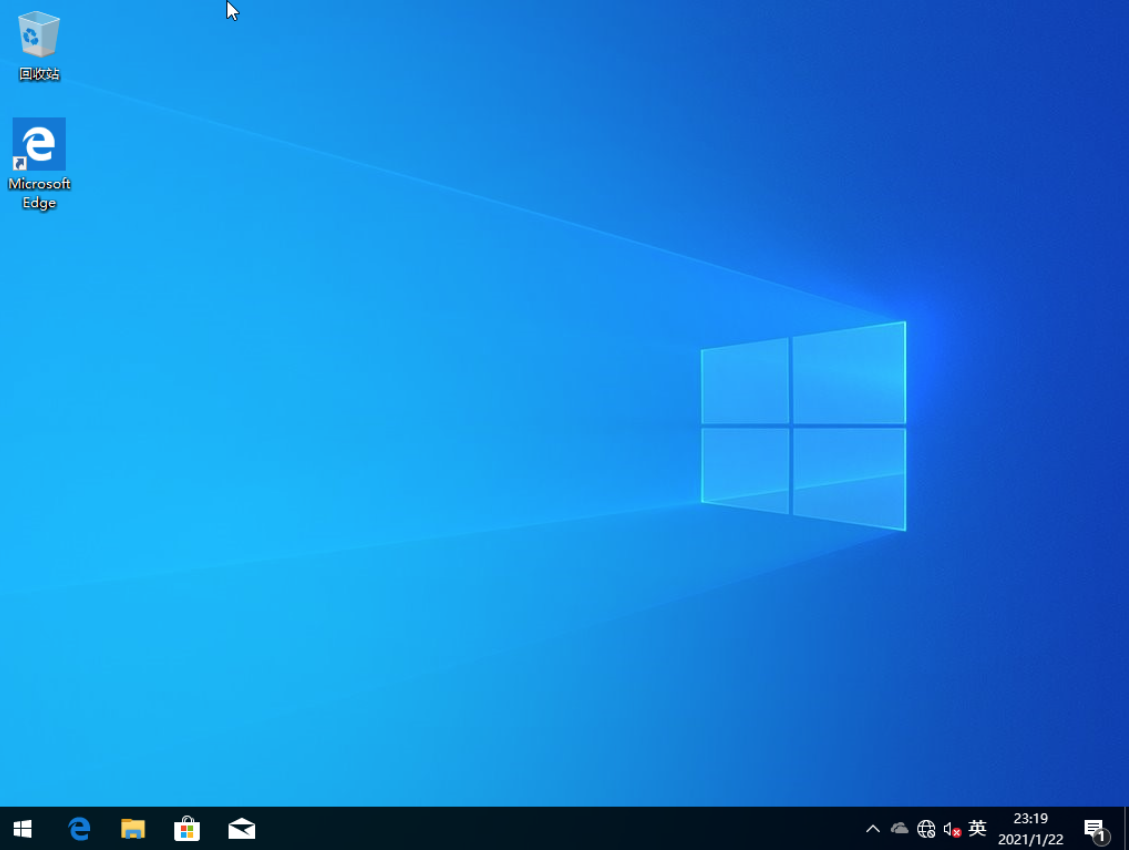This screenshot has height=850, width=1129.
Task: Open the Action Center notification icon
Action: (x=1096, y=831)
